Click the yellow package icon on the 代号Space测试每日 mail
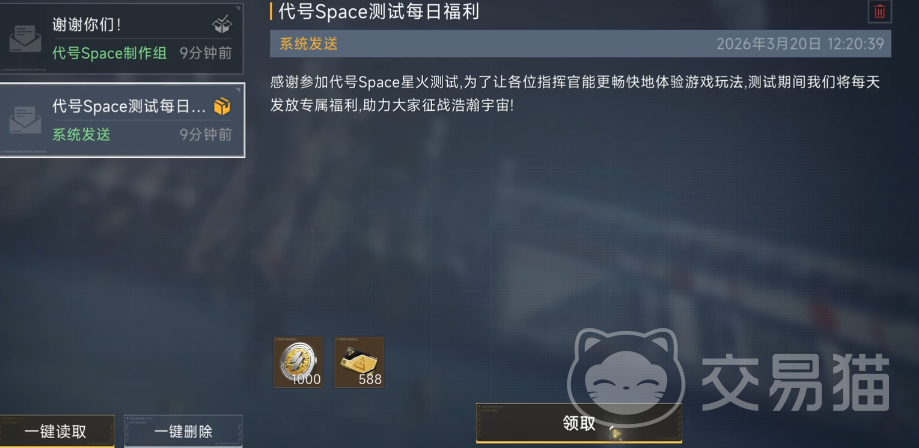The width and height of the screenshot is (919, 448). [x=222, y=106]
